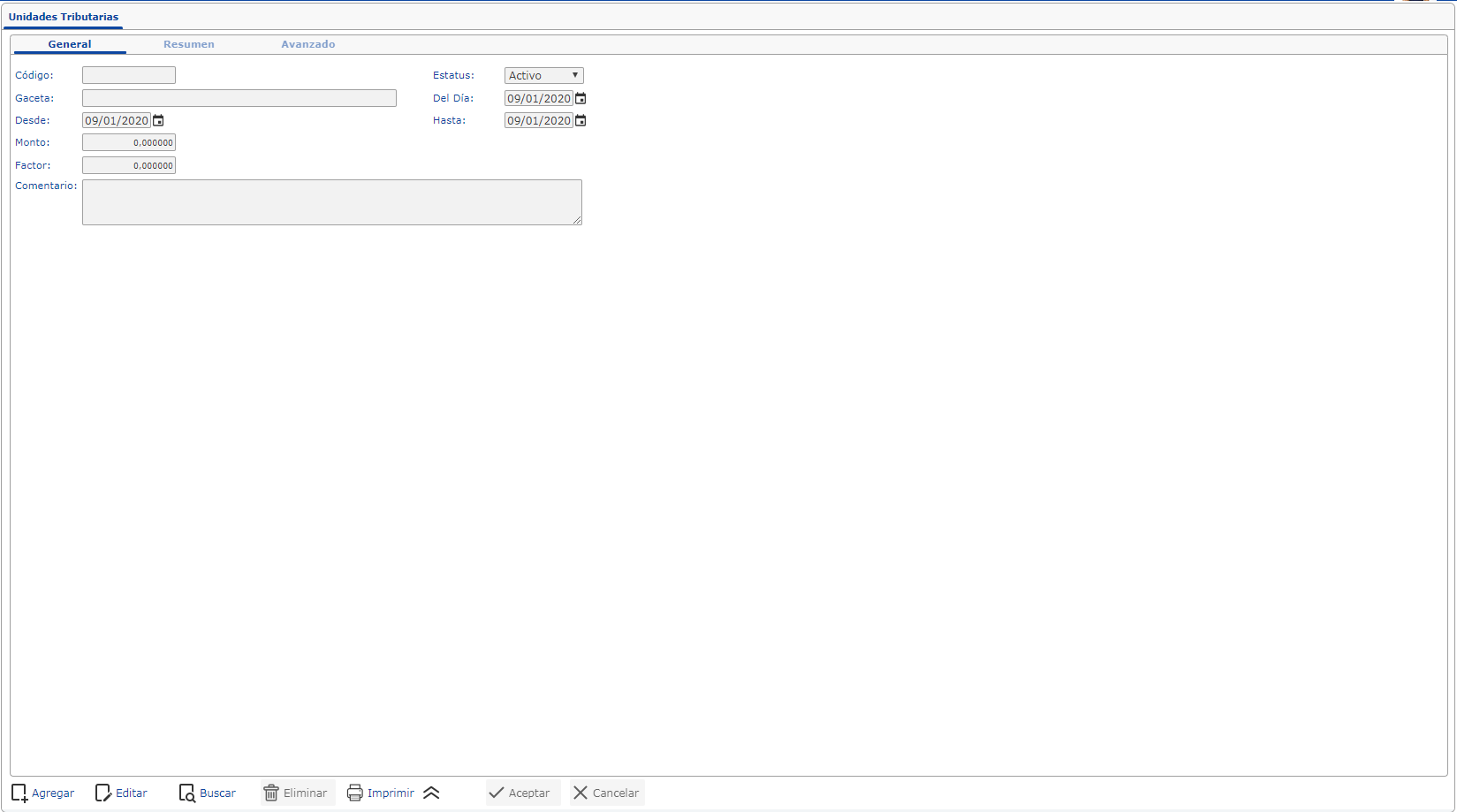Focus the Monto amount field
Viewport: 1457px width, 812px height.
129,142
